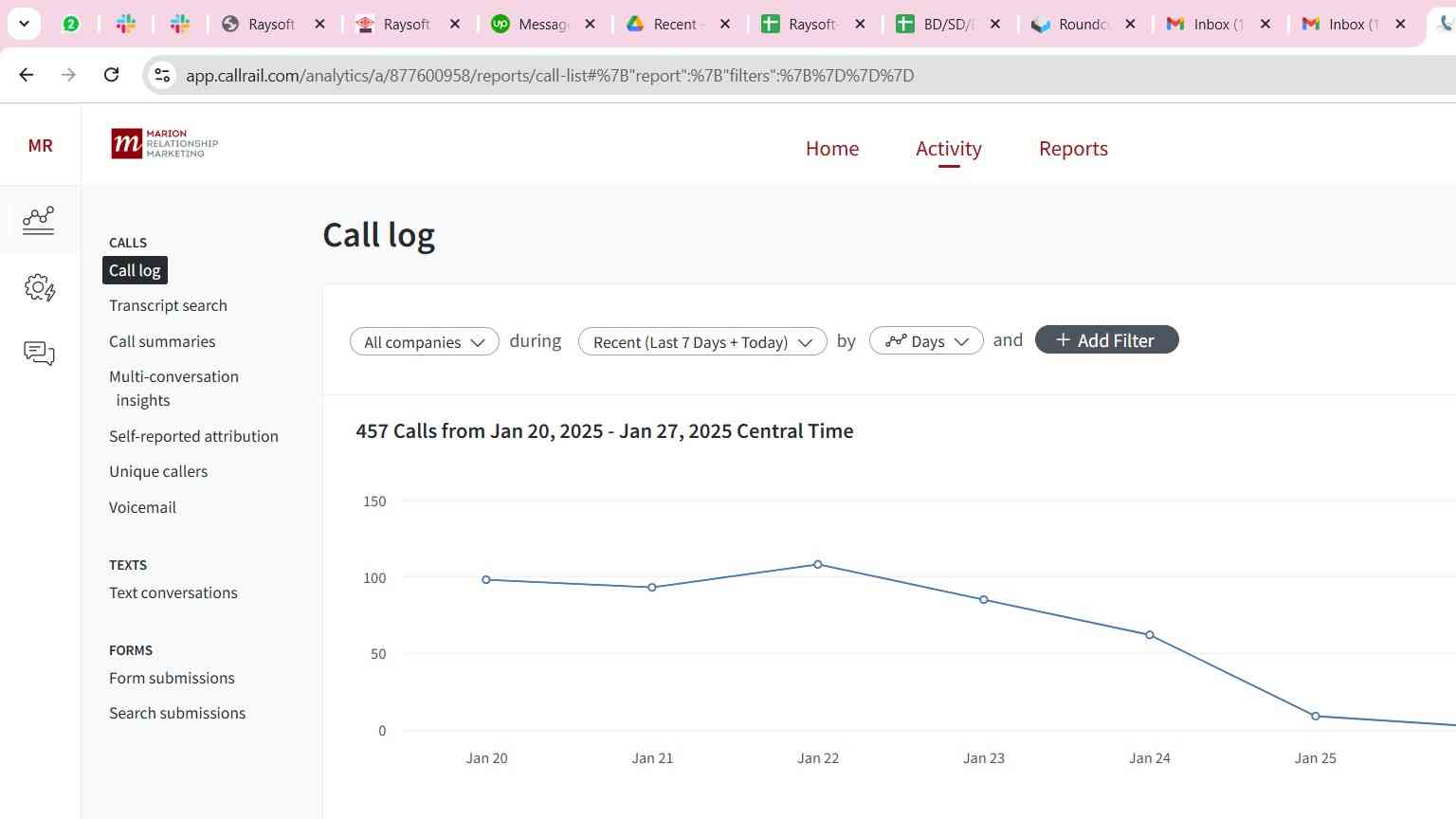Open Form submissions
This screenshot has width=1456, height=819.
[x=172, y=678]
